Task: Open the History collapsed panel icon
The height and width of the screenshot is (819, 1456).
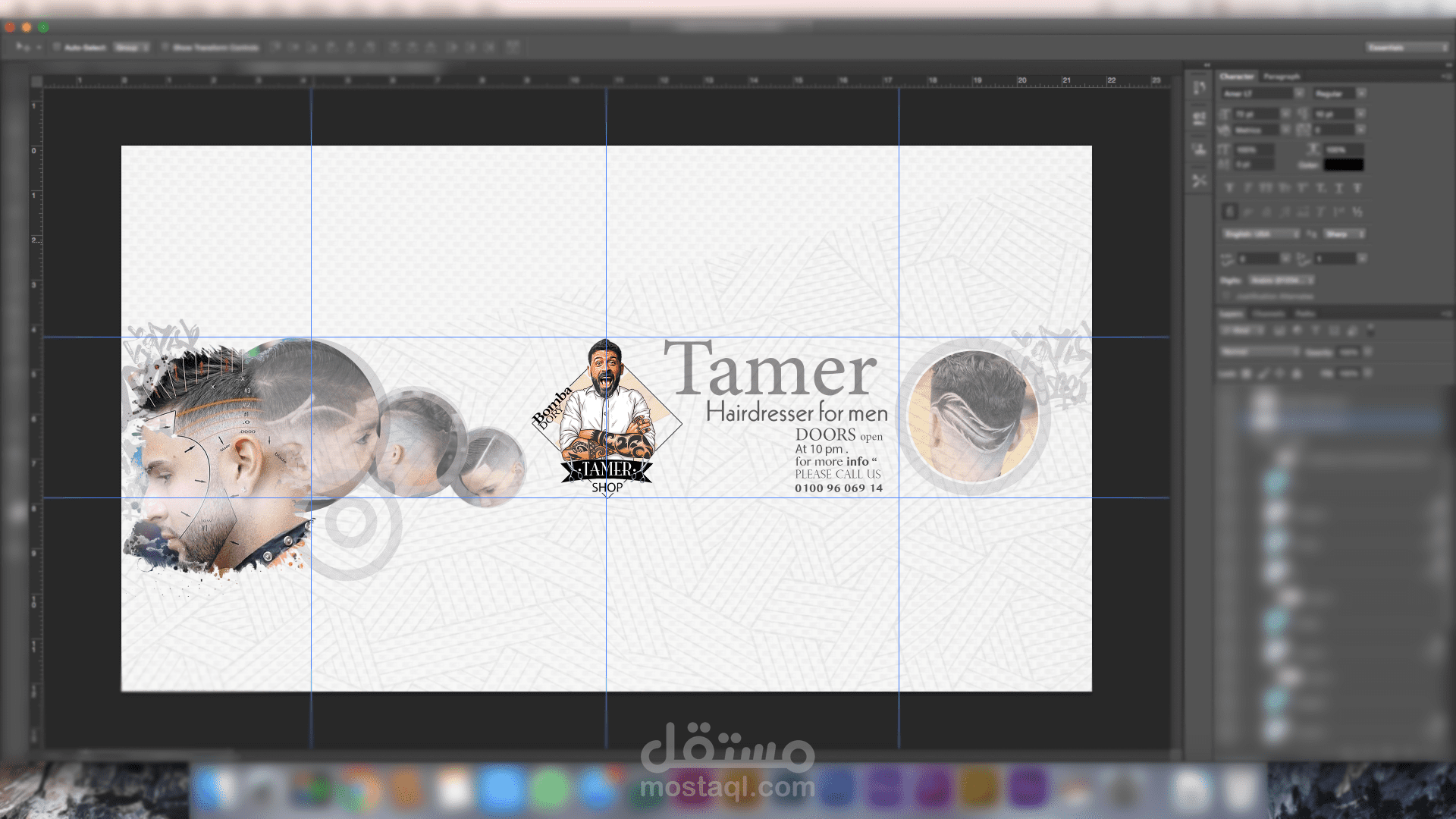Action: point(1199,88)
